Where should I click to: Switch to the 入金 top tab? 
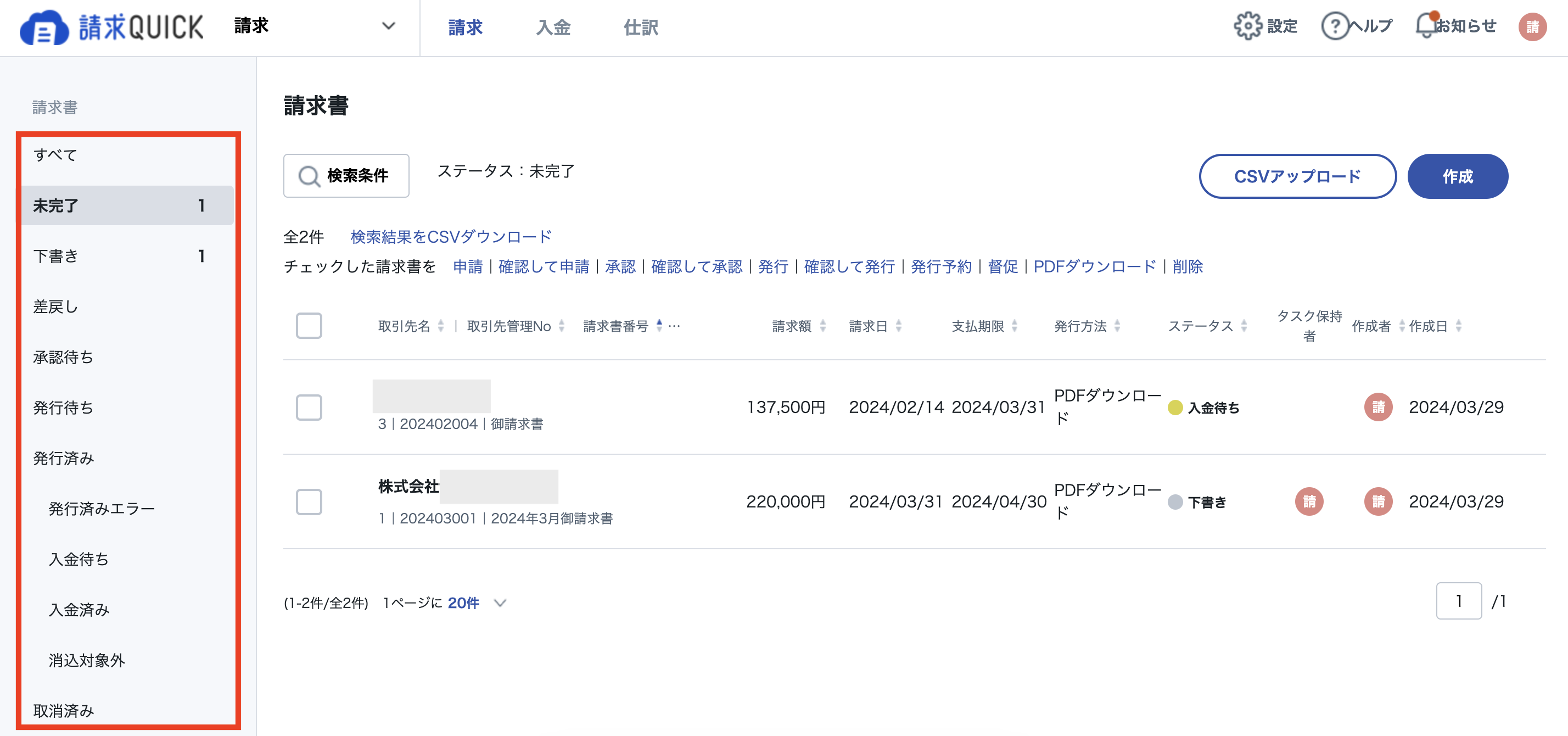click(x=553, y=27)
